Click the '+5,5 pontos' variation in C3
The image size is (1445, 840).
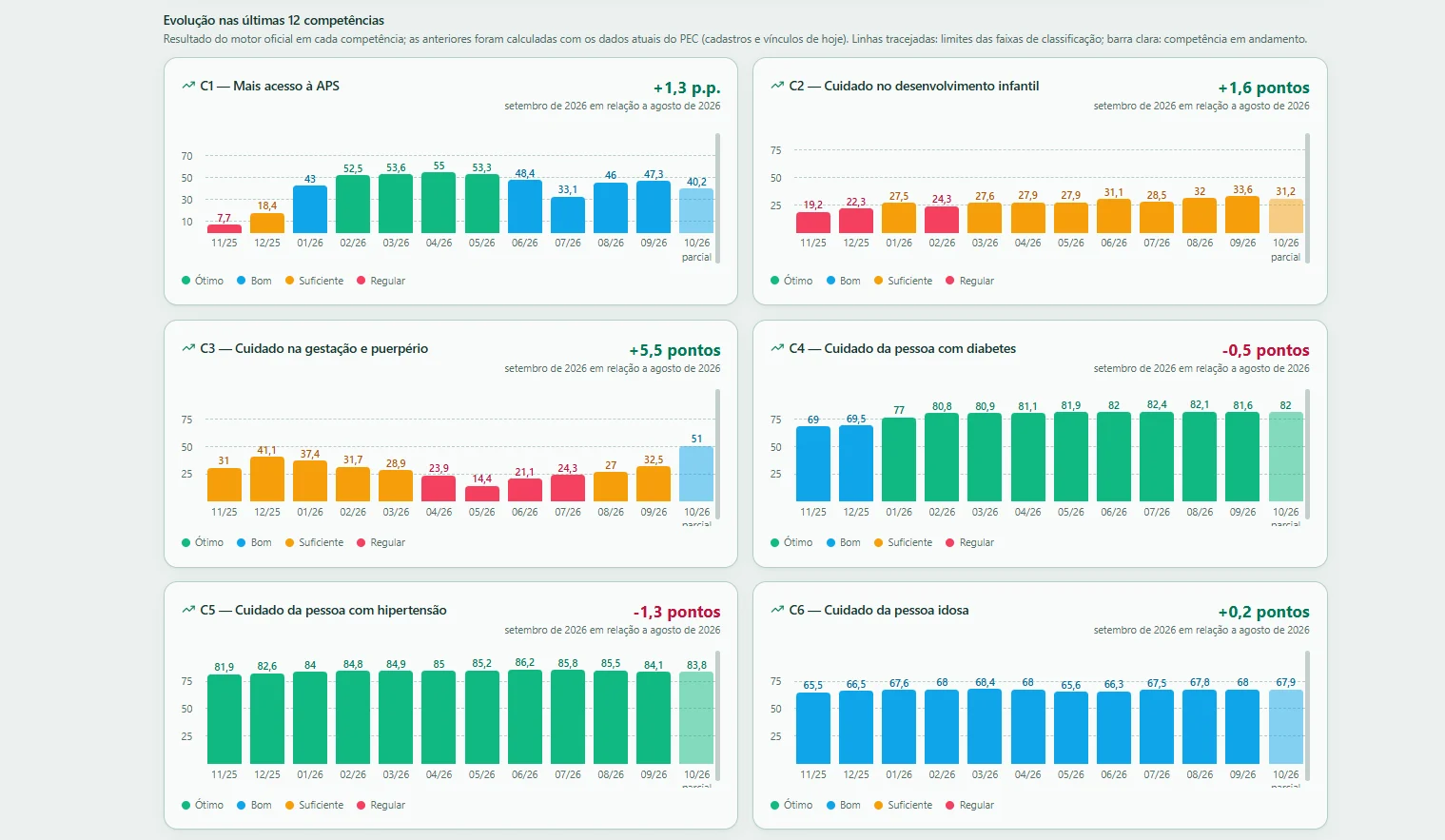click(x=674, y=350)
